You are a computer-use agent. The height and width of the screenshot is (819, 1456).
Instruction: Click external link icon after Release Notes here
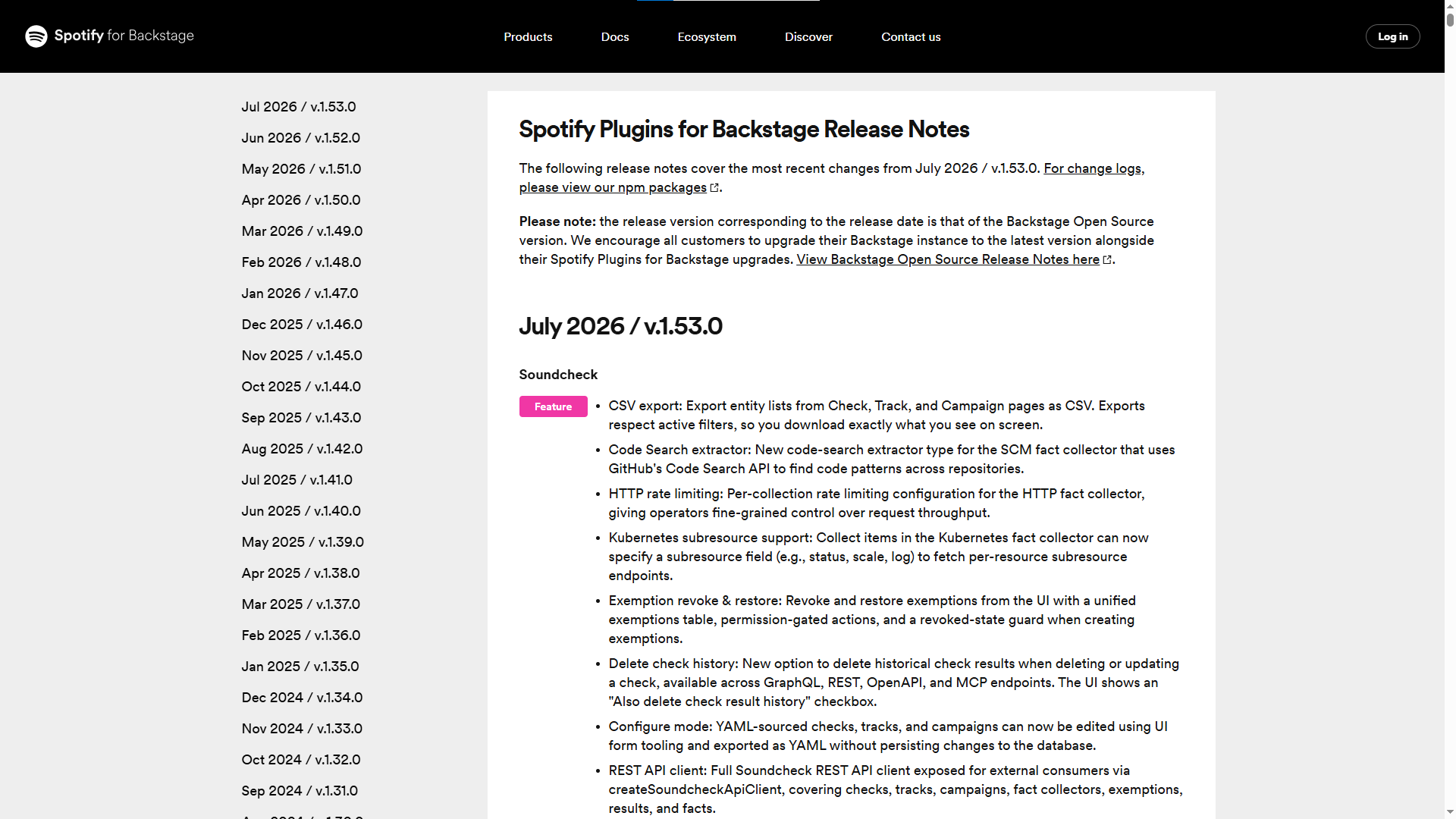1107,259
